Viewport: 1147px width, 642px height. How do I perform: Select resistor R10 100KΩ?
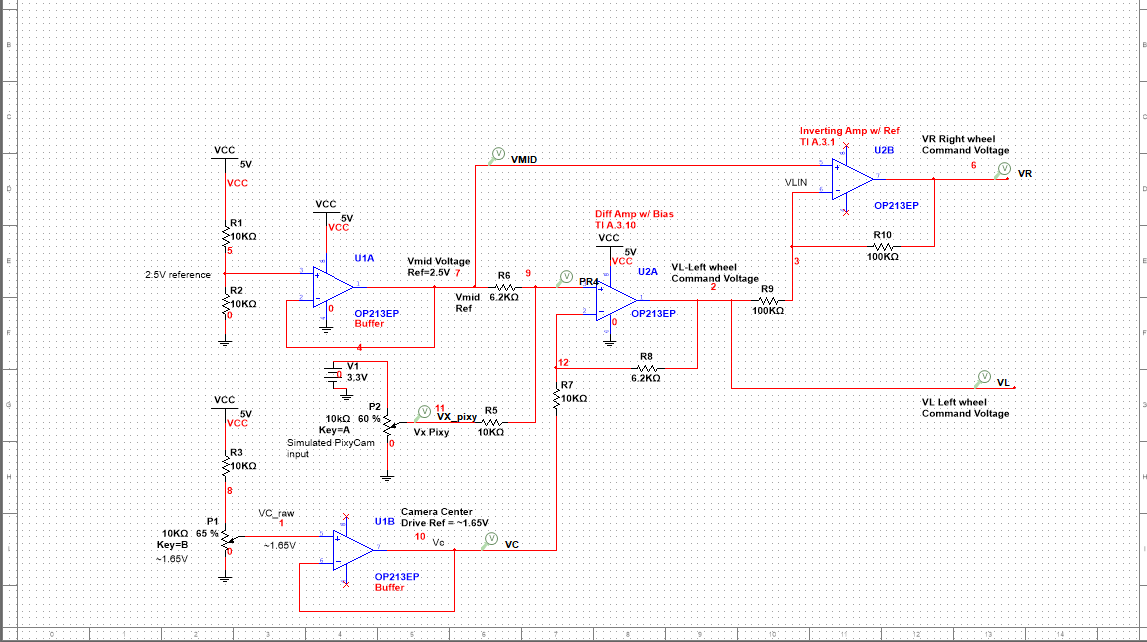[884, 246]
